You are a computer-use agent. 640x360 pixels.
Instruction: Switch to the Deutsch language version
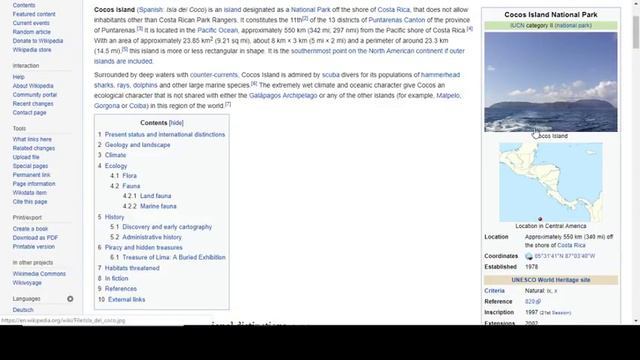(x=23, y=310)
